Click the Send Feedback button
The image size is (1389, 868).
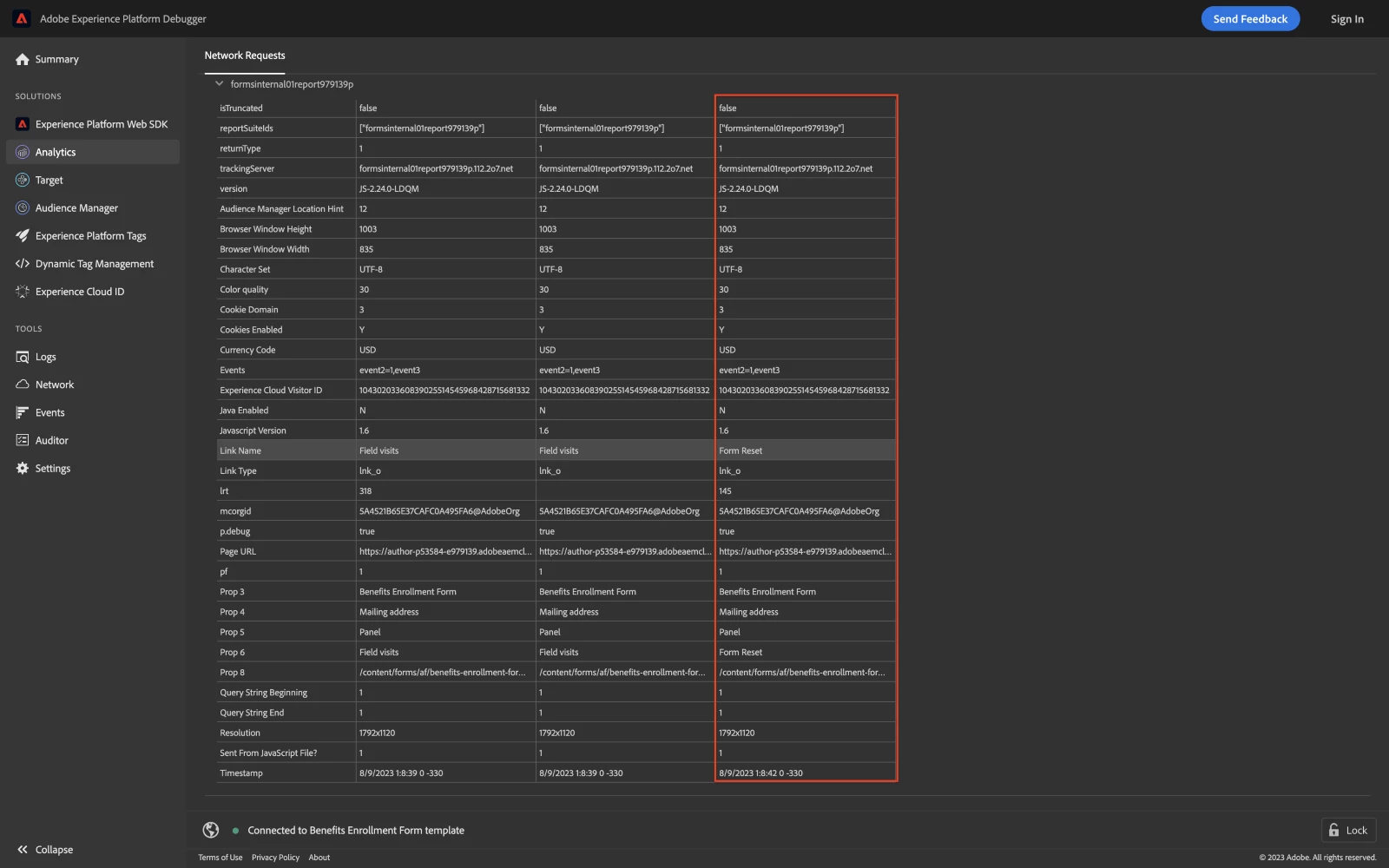tap(1250, 18)
